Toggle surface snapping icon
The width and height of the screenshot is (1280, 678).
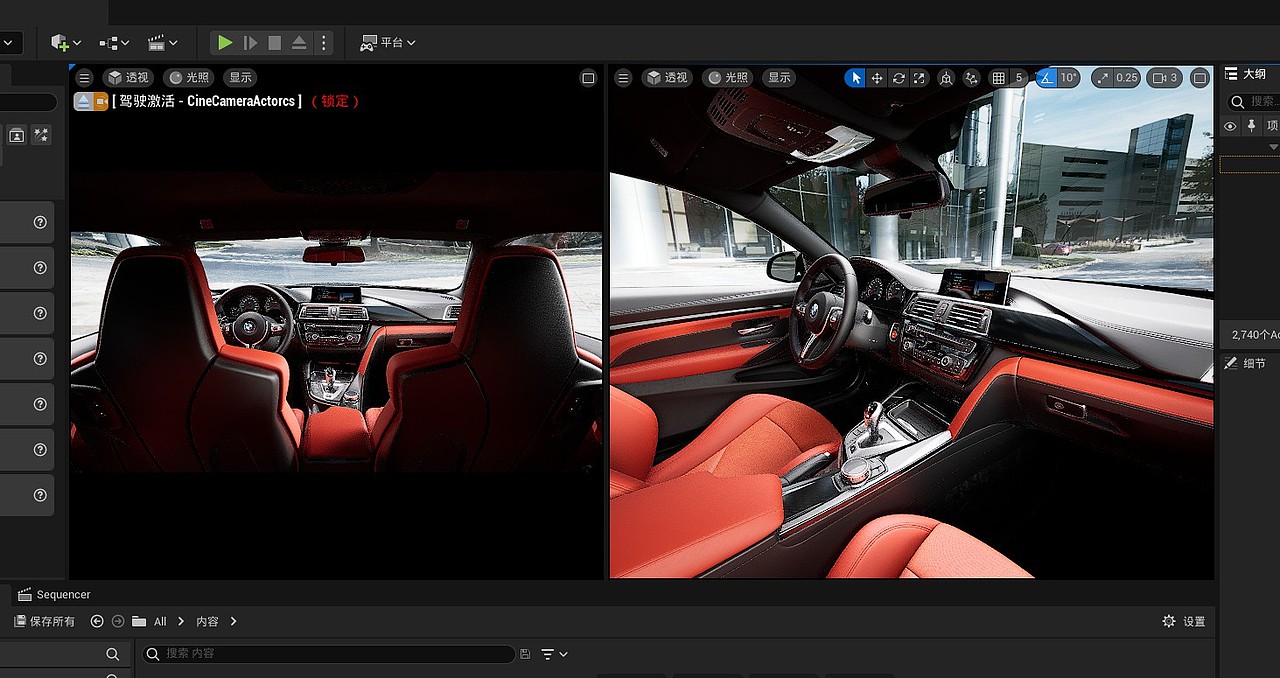(x=971, y=78)
